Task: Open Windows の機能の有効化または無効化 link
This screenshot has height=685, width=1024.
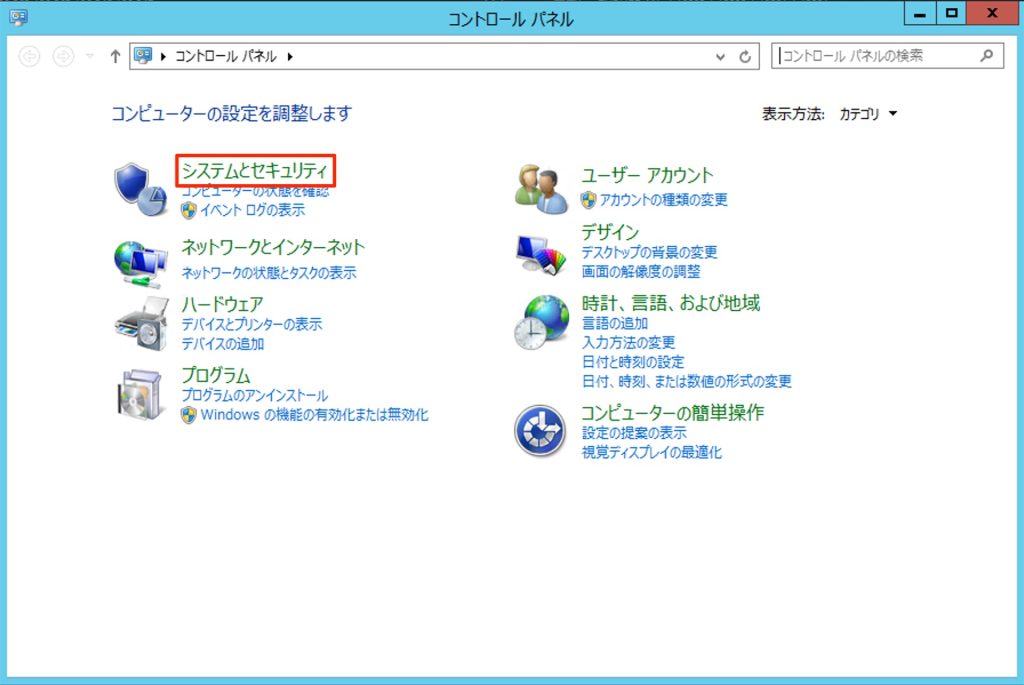Action: tap(315, 415)
